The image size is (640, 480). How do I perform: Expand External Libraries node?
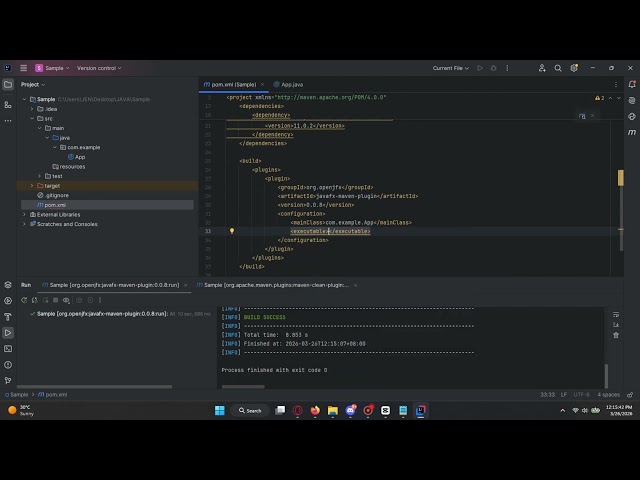(x=24, y=214)
